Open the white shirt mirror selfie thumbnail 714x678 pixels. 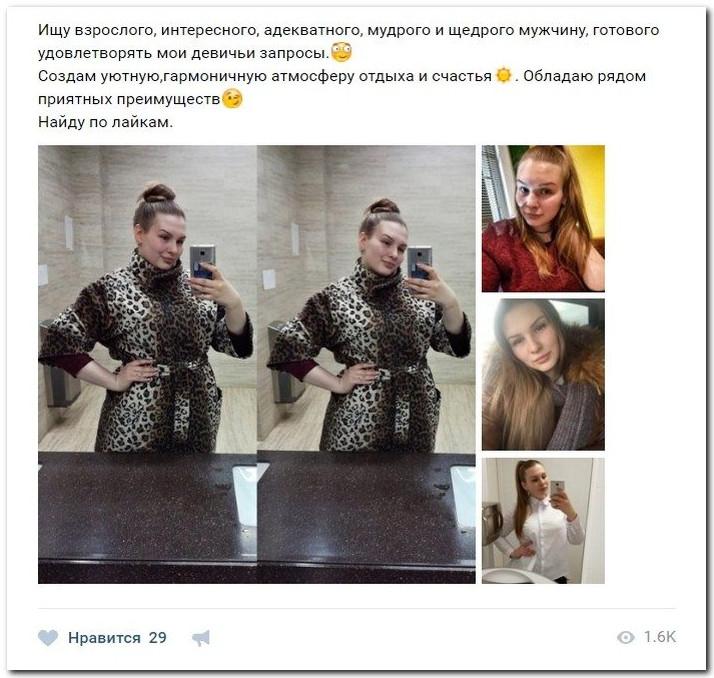coord(543,520)
